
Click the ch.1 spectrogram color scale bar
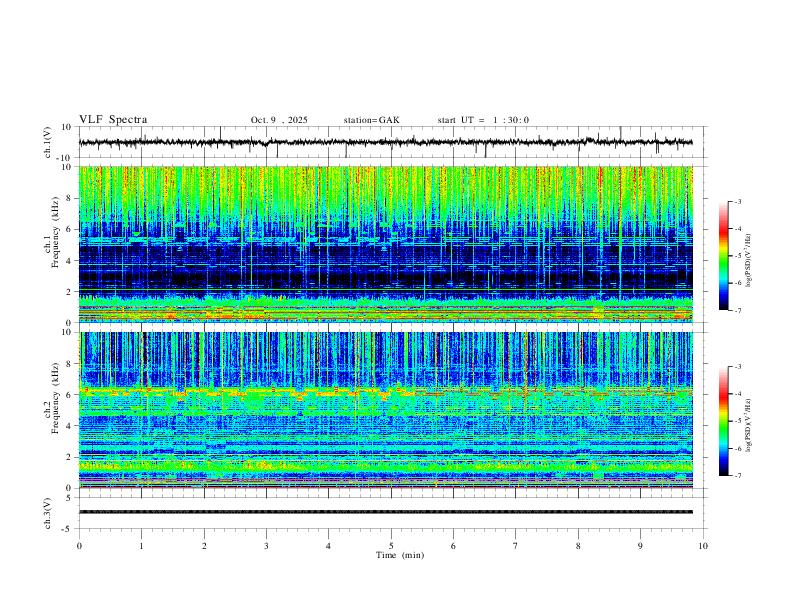724,256
